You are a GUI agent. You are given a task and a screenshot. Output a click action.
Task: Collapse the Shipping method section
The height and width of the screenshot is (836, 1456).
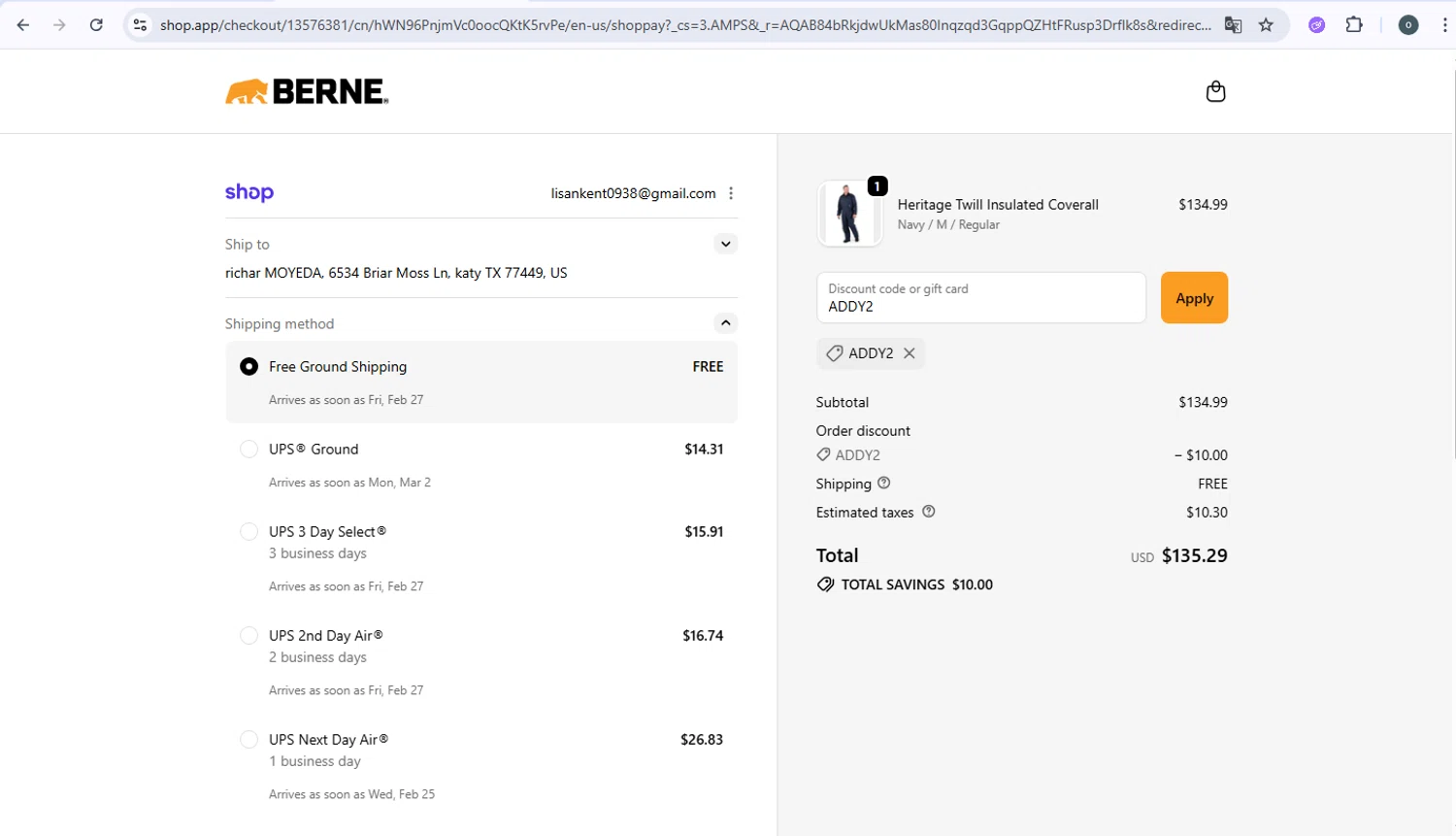[725, 323]
